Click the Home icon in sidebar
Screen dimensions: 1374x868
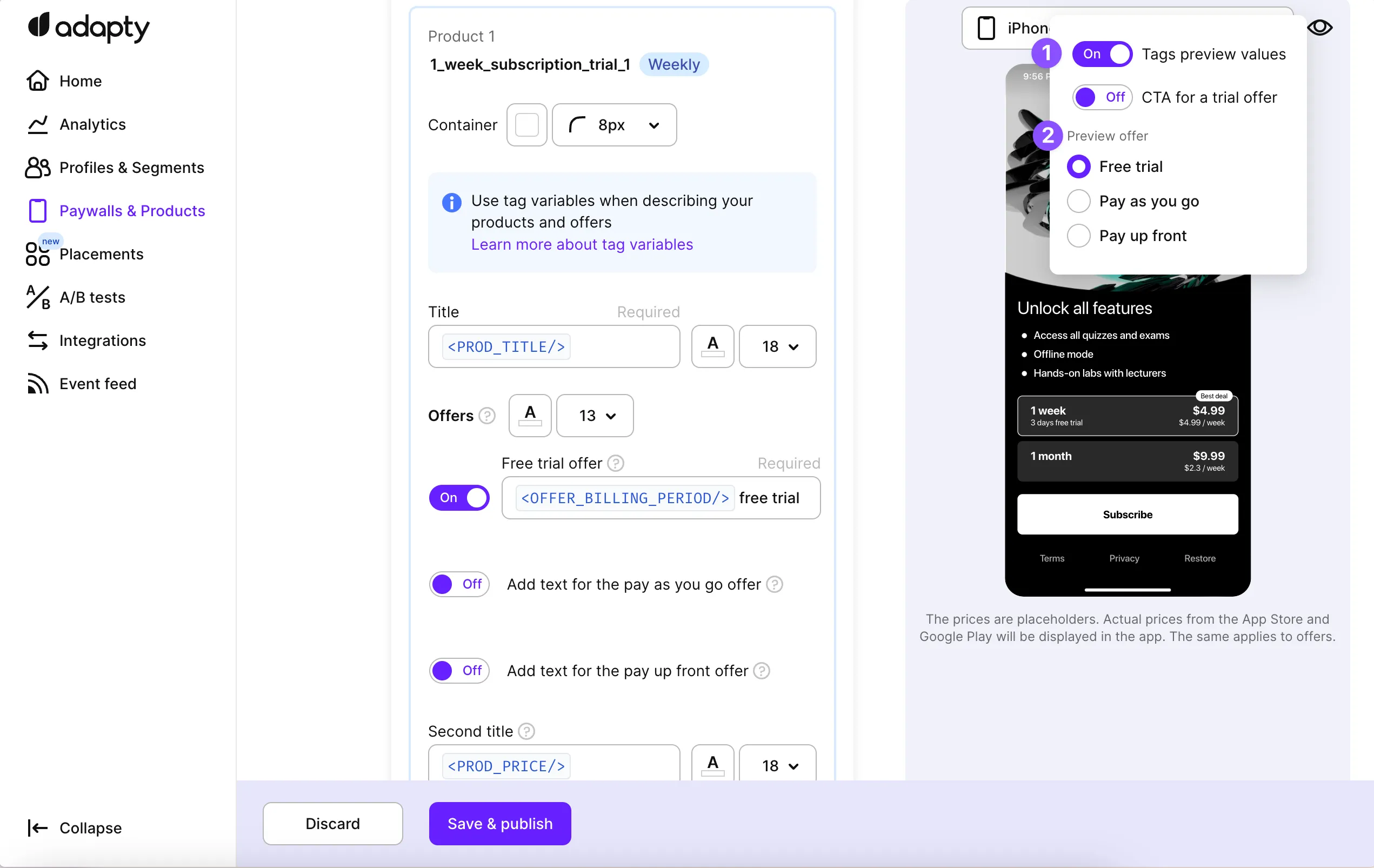pyautogui.click(x=38, y=81)
